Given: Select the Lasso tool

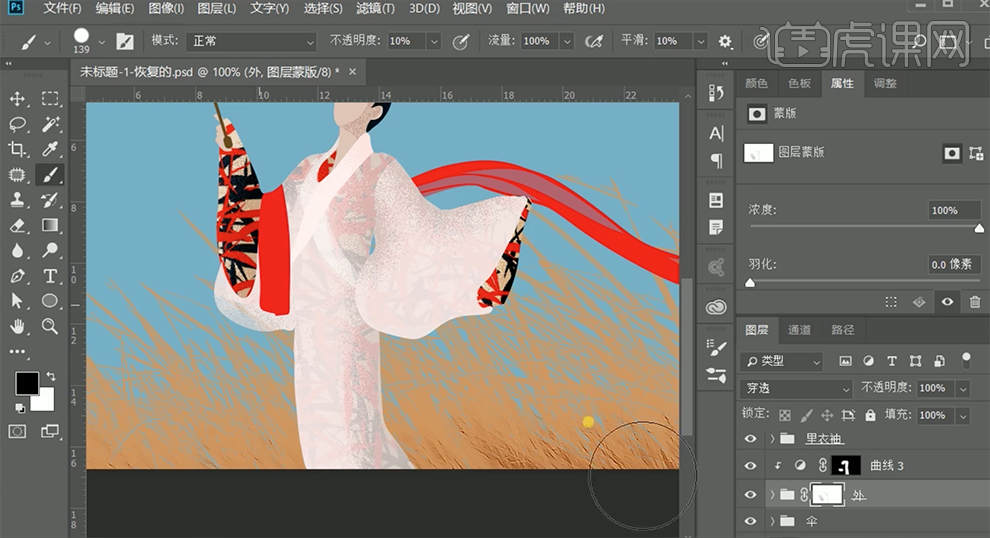Looking at the screenshot, I should 17,124.
